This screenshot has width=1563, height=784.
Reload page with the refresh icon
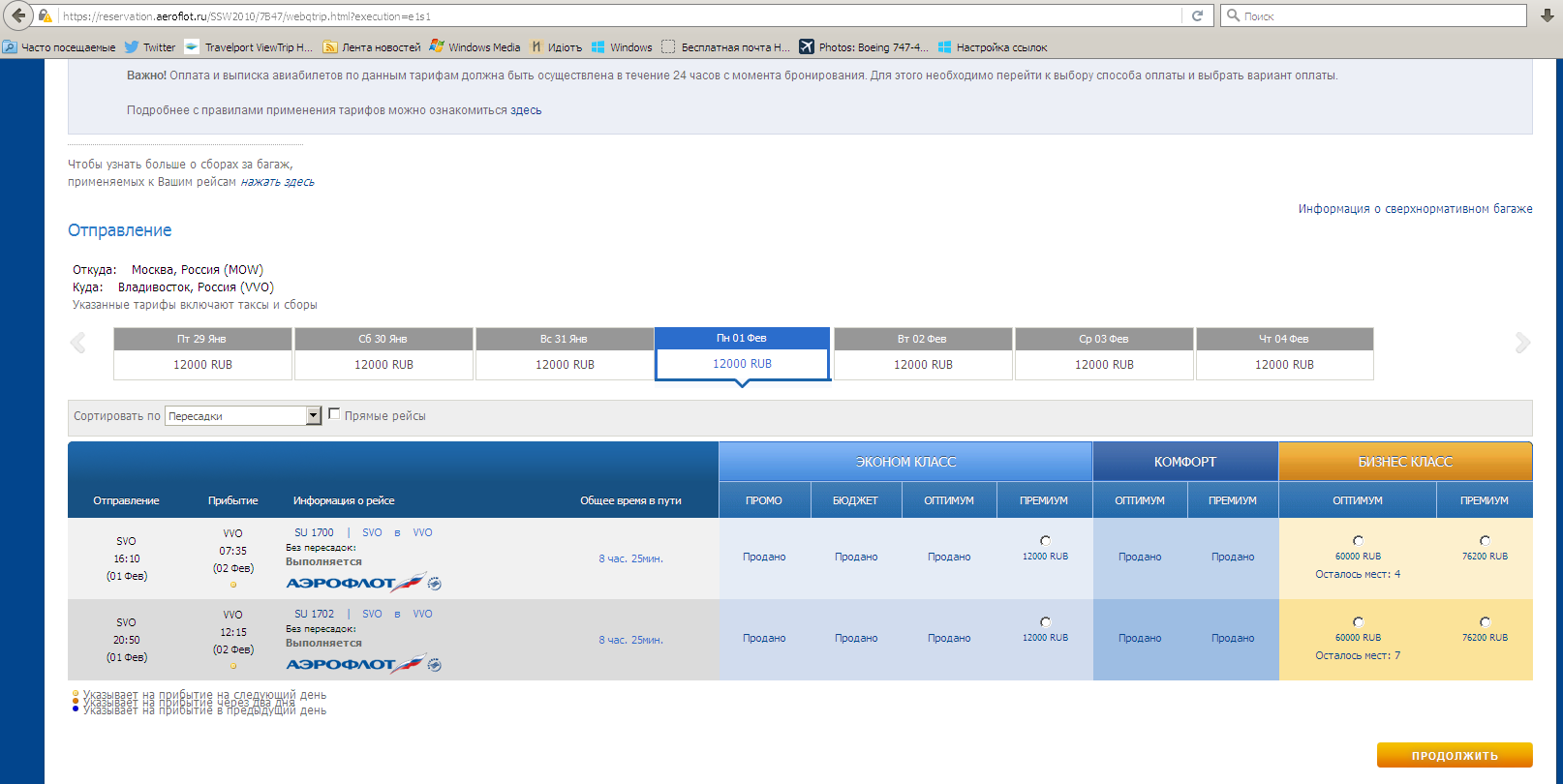click(1197, 15)
